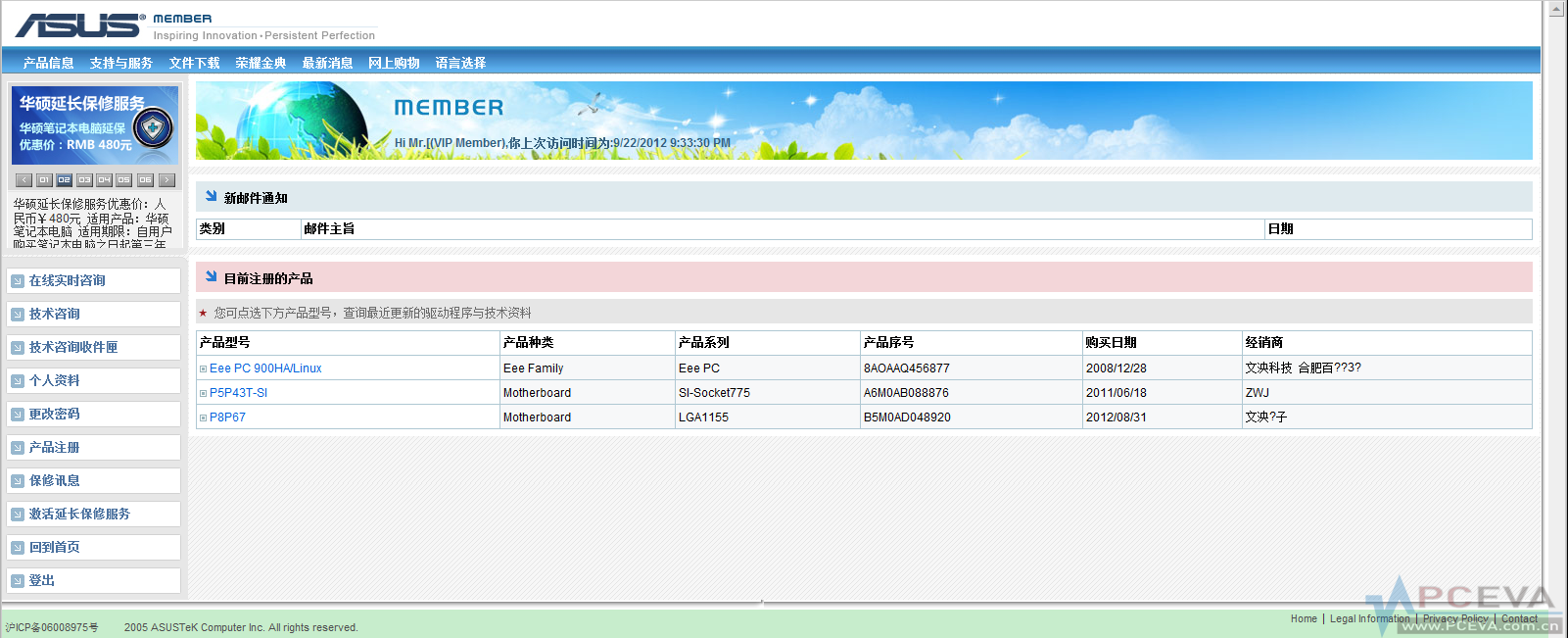Viewport: 1568px width, 638px height.
Task: Select the ZWJ dealer cell
Action: click(x=1387, y=393)
